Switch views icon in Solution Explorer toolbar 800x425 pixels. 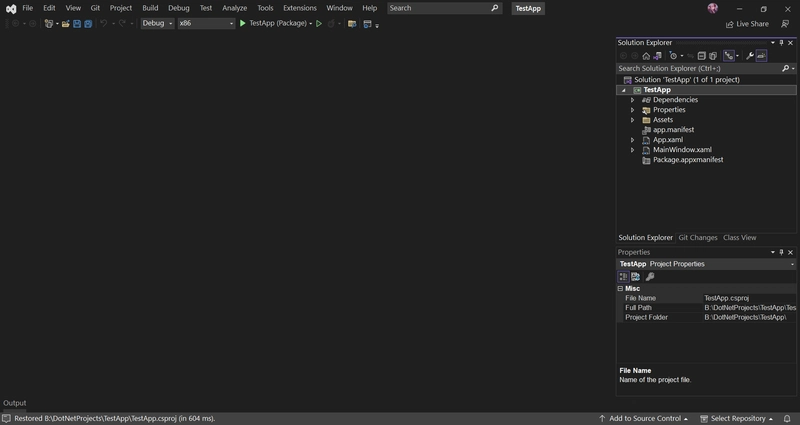pyautogui.click(x=657, y=56)
